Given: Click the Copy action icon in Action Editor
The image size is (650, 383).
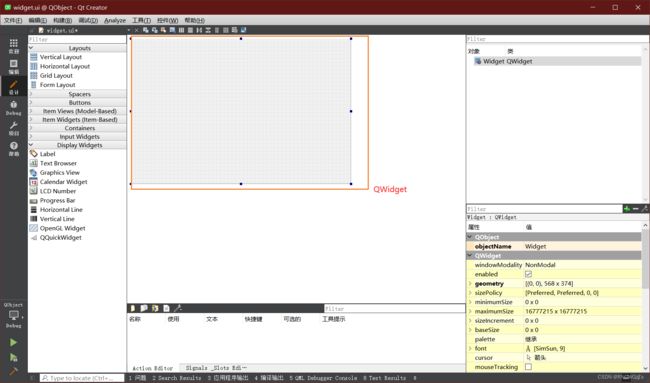Looking at the screenshot, I should 144,308.
